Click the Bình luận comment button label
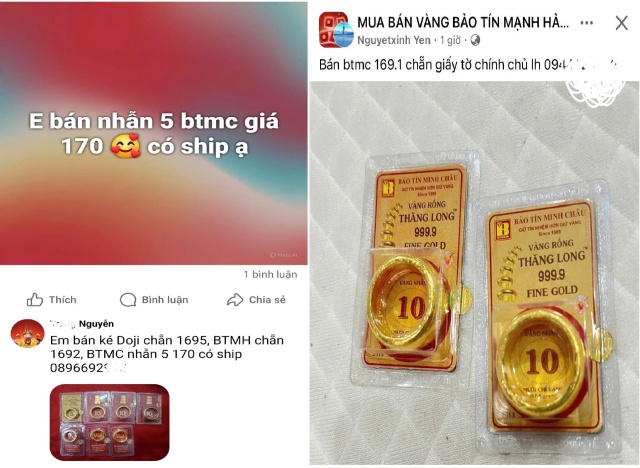This screenshot has width=640, height=468. pyautogui.click(x=165, y=299)
